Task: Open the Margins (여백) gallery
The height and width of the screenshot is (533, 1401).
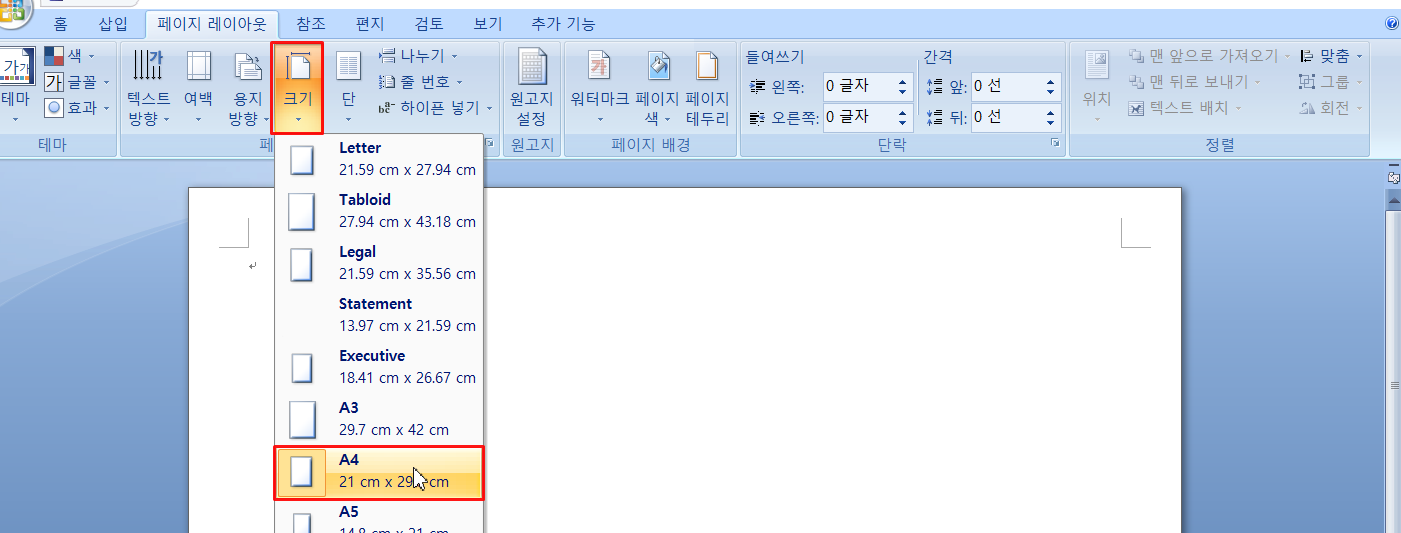Action: pos(198,88)
